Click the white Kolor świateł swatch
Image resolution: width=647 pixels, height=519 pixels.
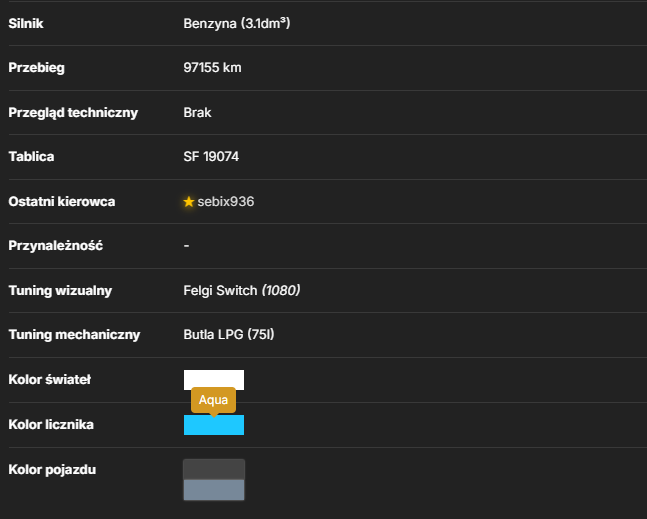(x=214, y=380)
